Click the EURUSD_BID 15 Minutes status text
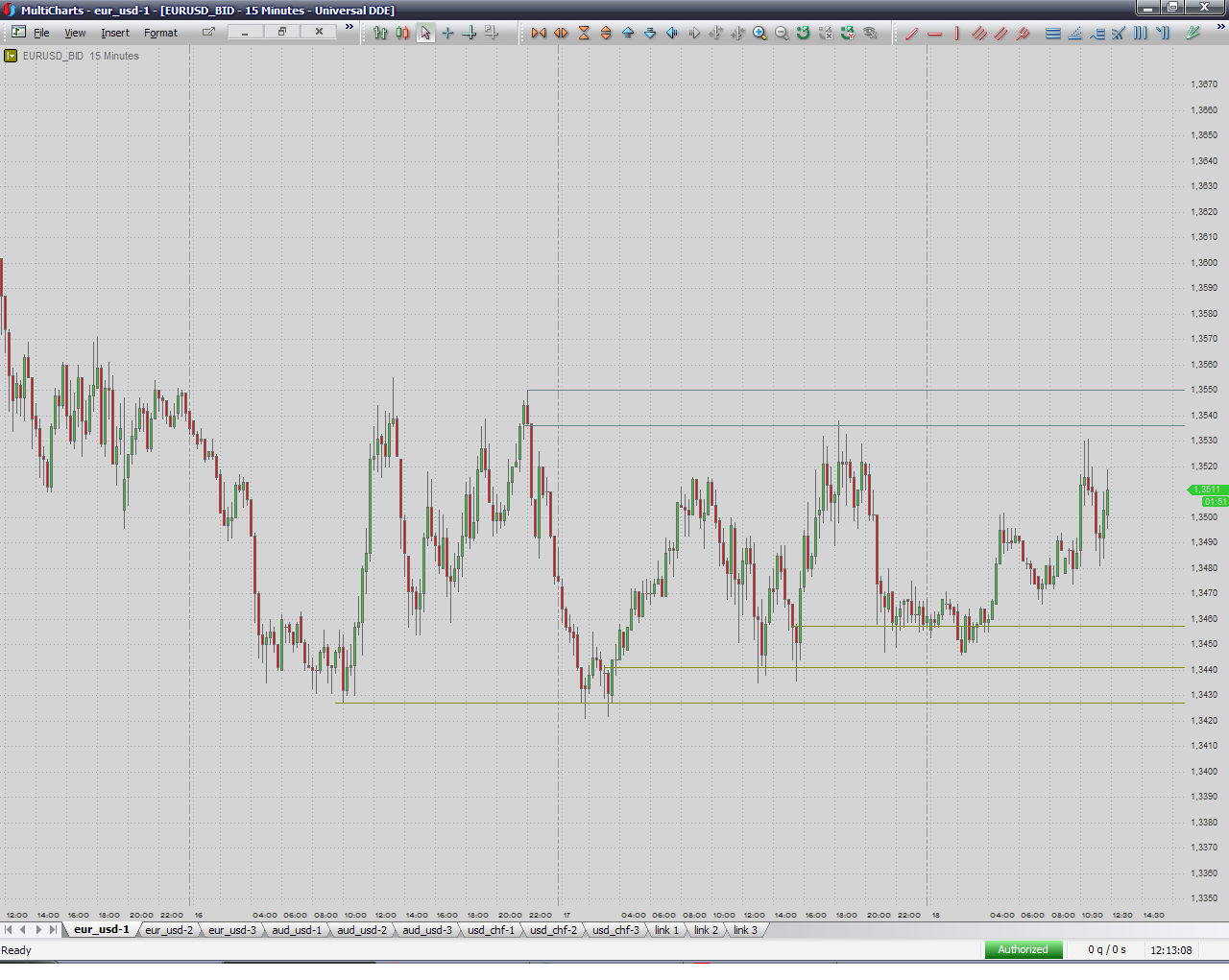The height and width of the screenshot is (980, 1229). tap(81, 56)
